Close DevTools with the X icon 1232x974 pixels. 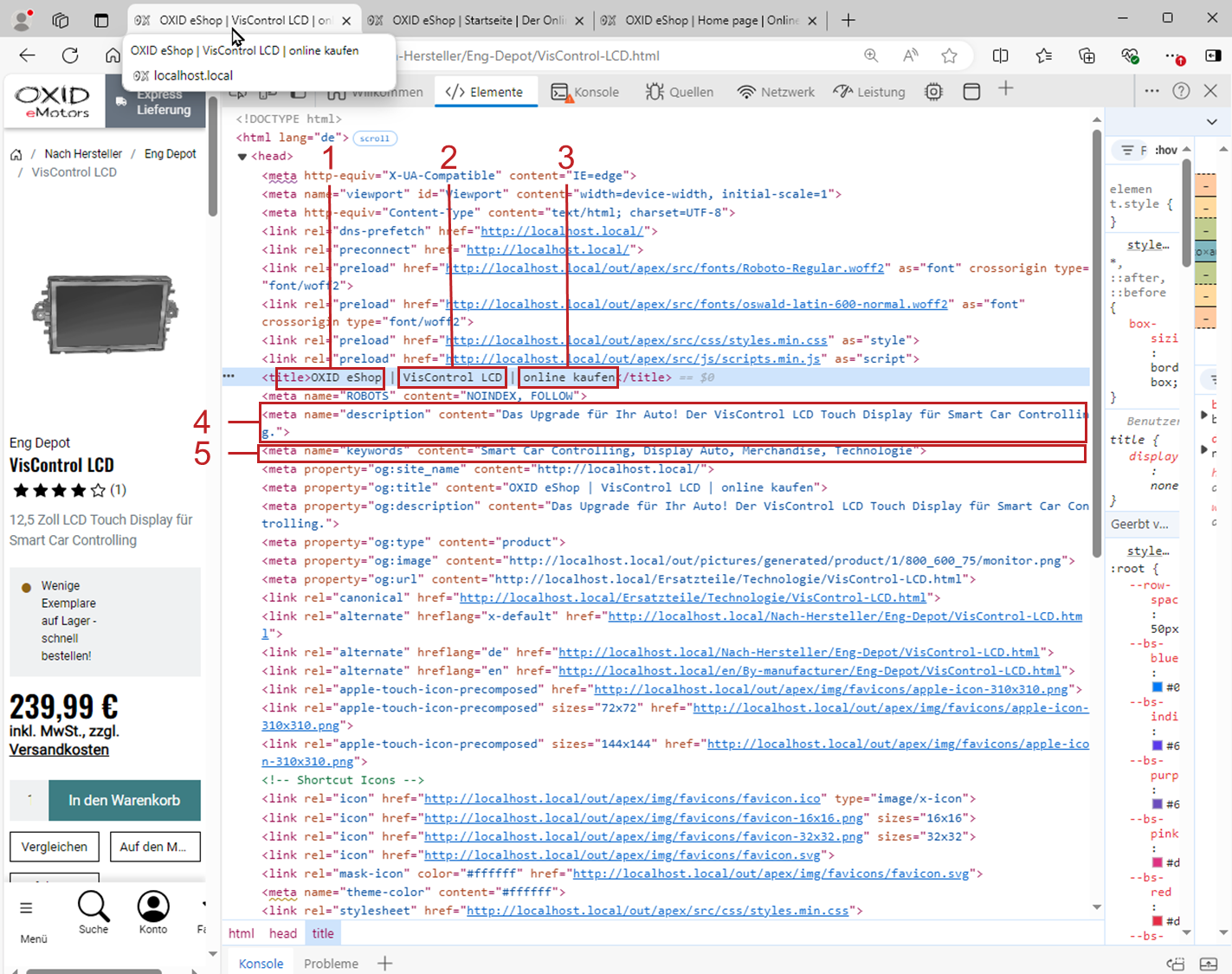1210,91
